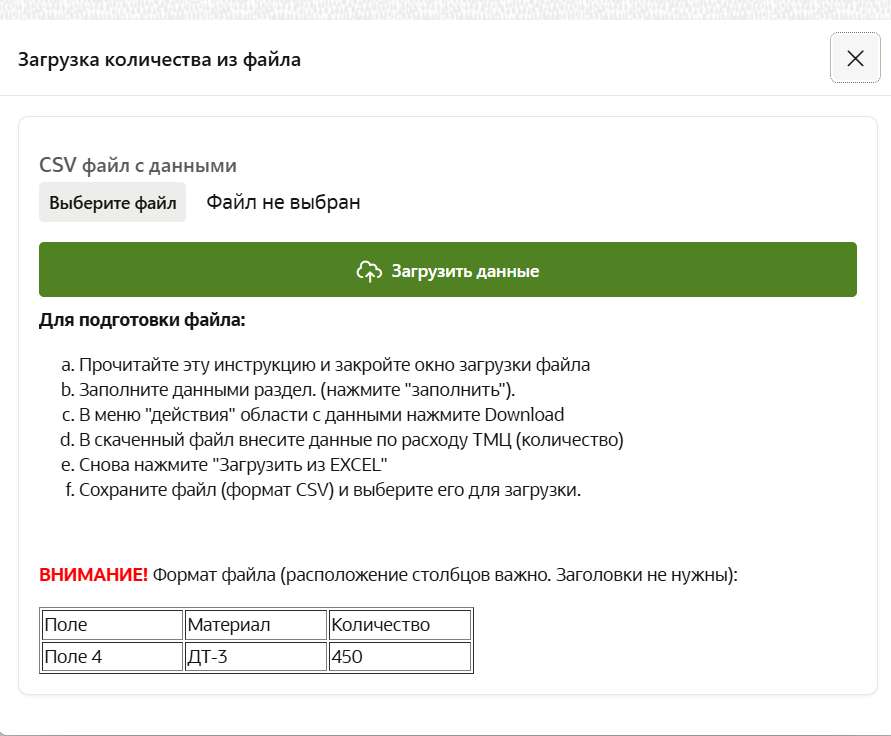Select the "Количество" header cell
891x736 pixels.
(399, 625)
